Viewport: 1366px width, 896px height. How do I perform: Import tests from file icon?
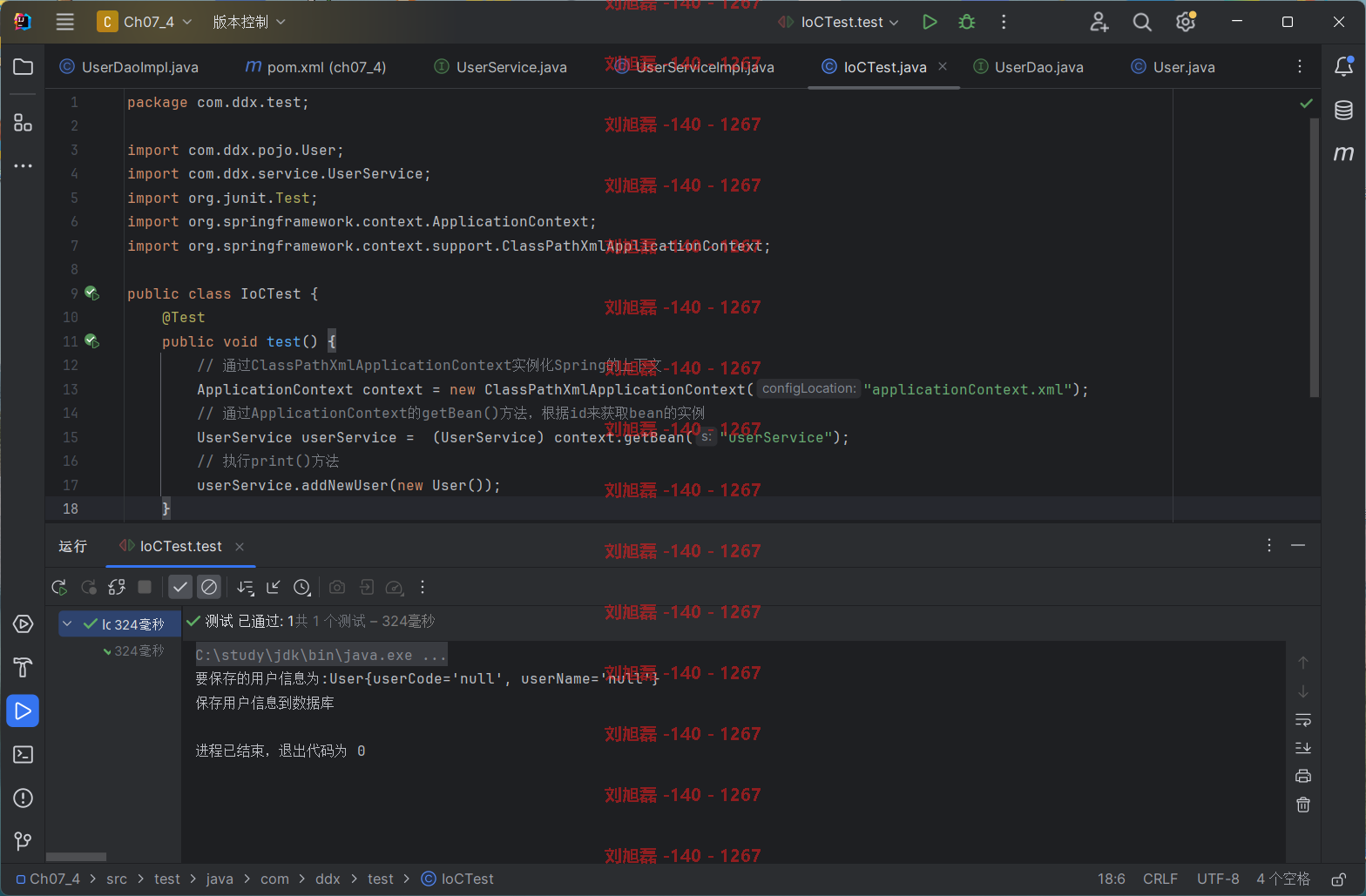(x=274, y=588)
